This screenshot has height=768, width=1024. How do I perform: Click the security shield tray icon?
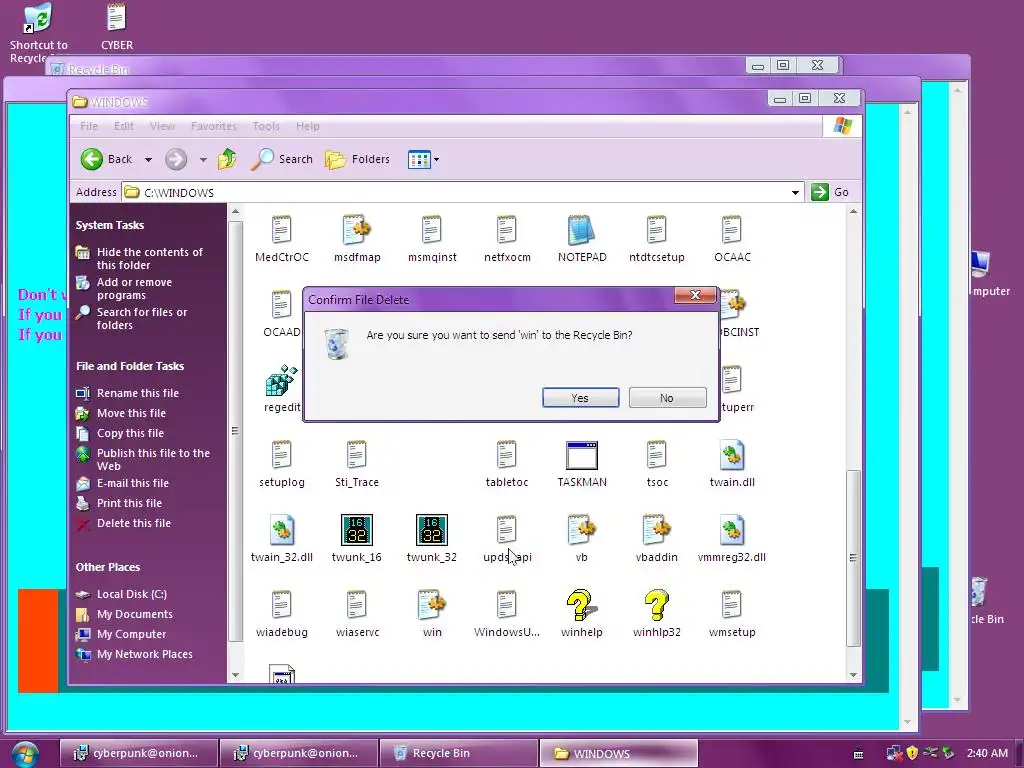pyautogui.click(x=912, y=753)
